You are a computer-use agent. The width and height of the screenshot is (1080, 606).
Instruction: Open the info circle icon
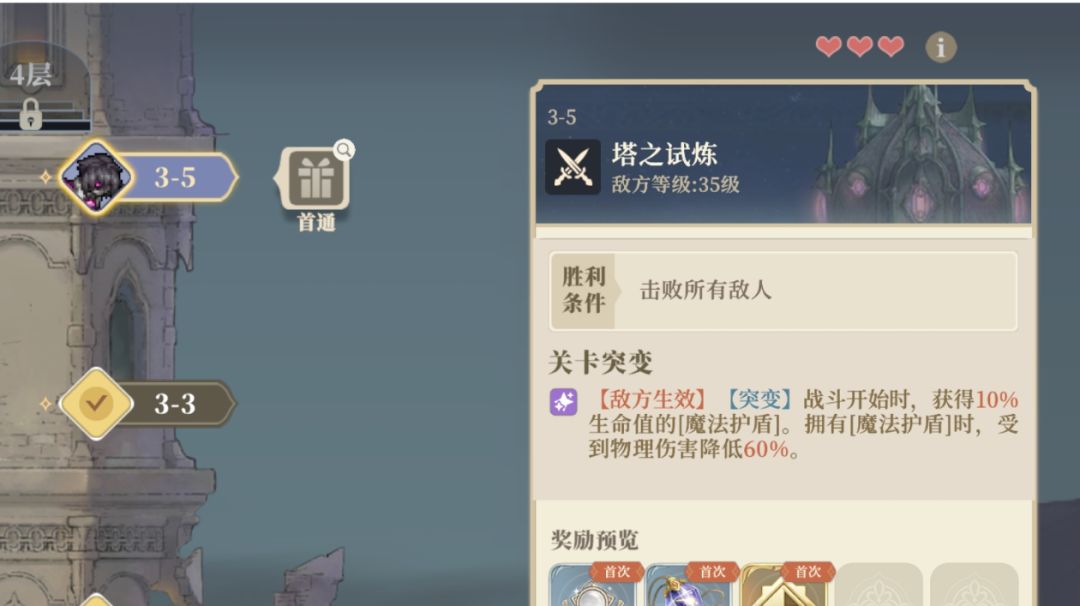pyautogui.click(x=941, y=47)
